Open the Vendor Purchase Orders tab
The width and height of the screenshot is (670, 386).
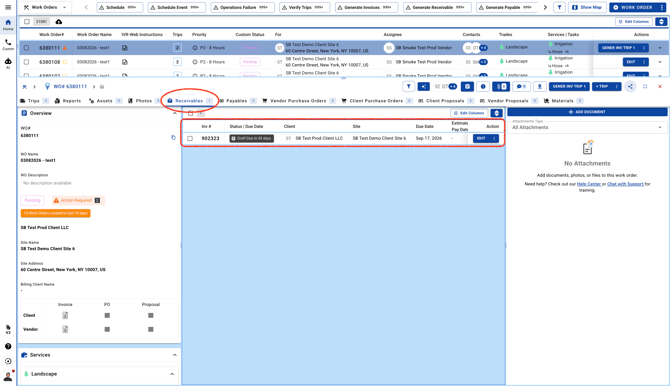point(299,101)
